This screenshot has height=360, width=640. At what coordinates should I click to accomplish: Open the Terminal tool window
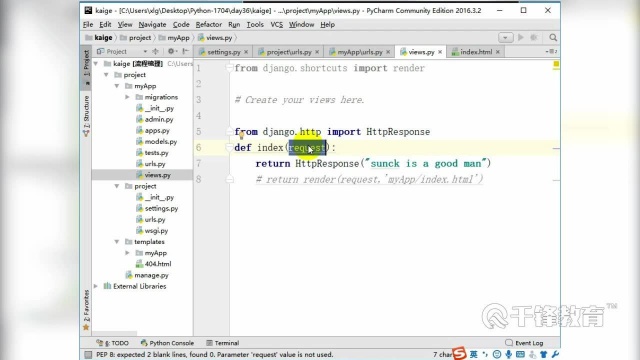pos(222,343)
